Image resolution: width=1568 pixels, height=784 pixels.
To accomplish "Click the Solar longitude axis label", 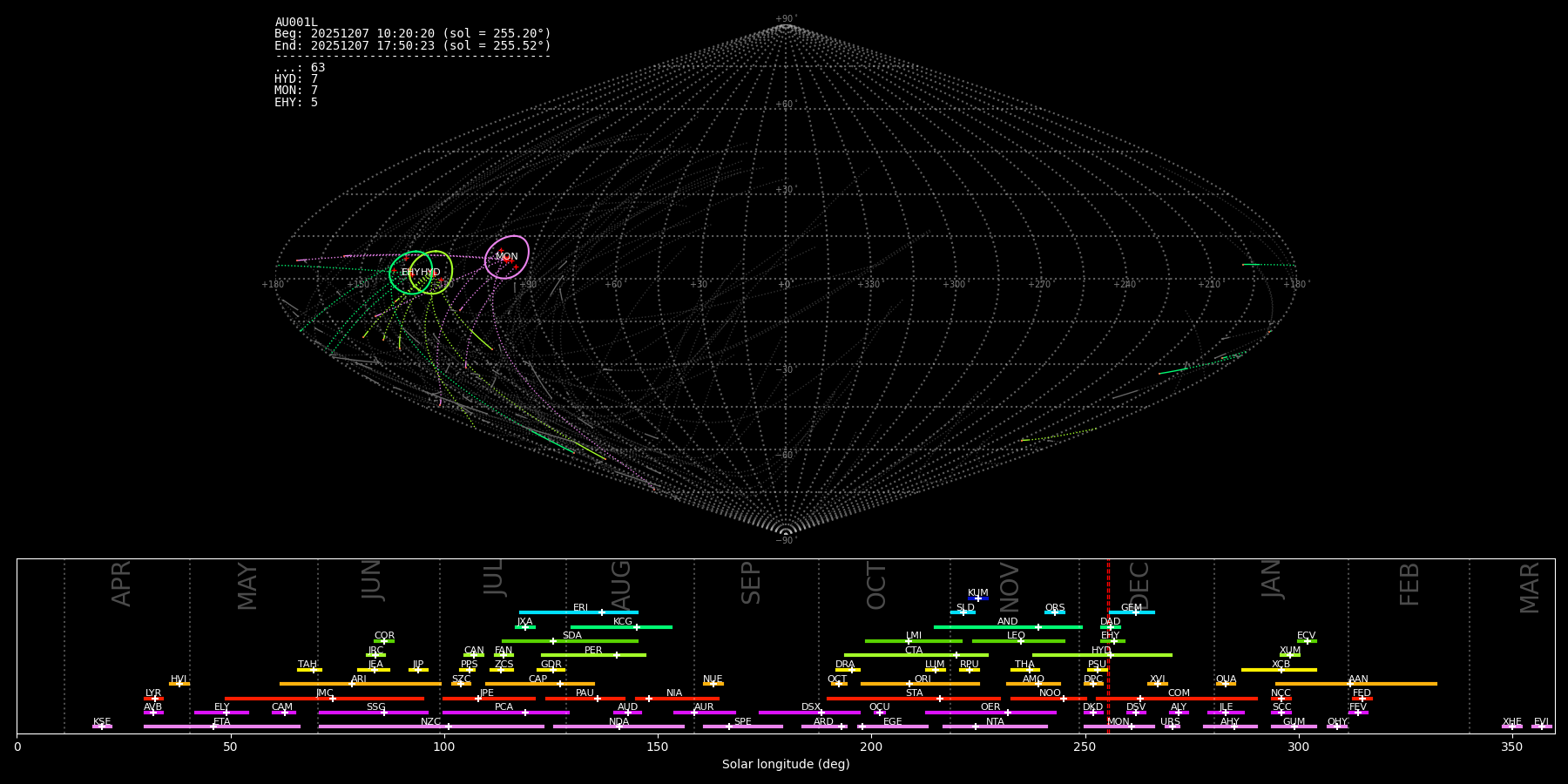I will [786, 765].
